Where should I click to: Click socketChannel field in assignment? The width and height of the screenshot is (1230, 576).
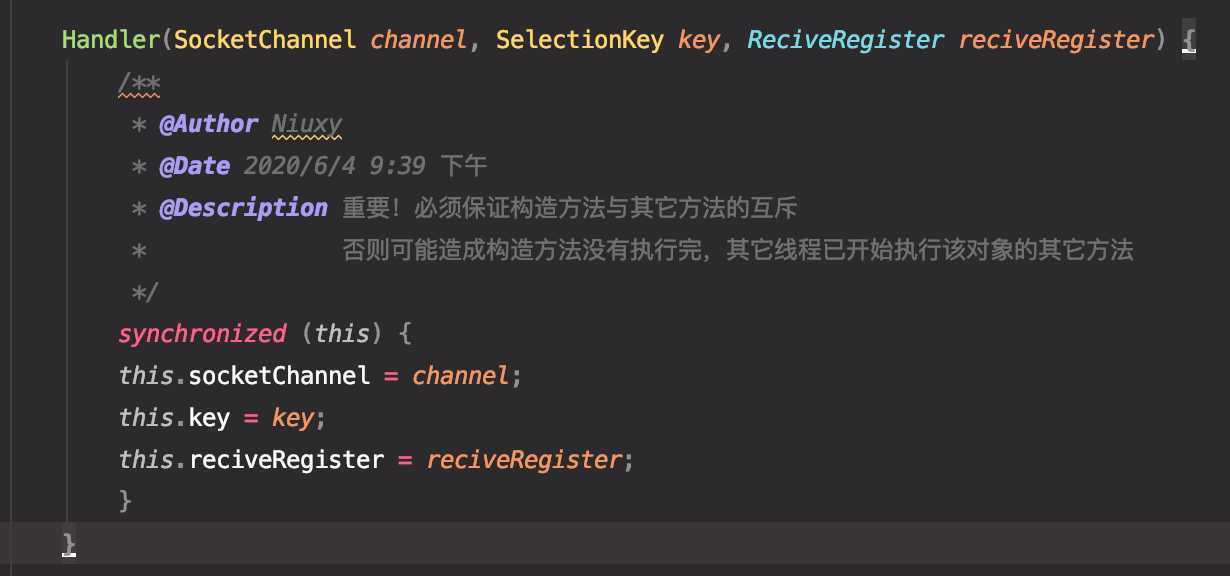coord(279,376)
